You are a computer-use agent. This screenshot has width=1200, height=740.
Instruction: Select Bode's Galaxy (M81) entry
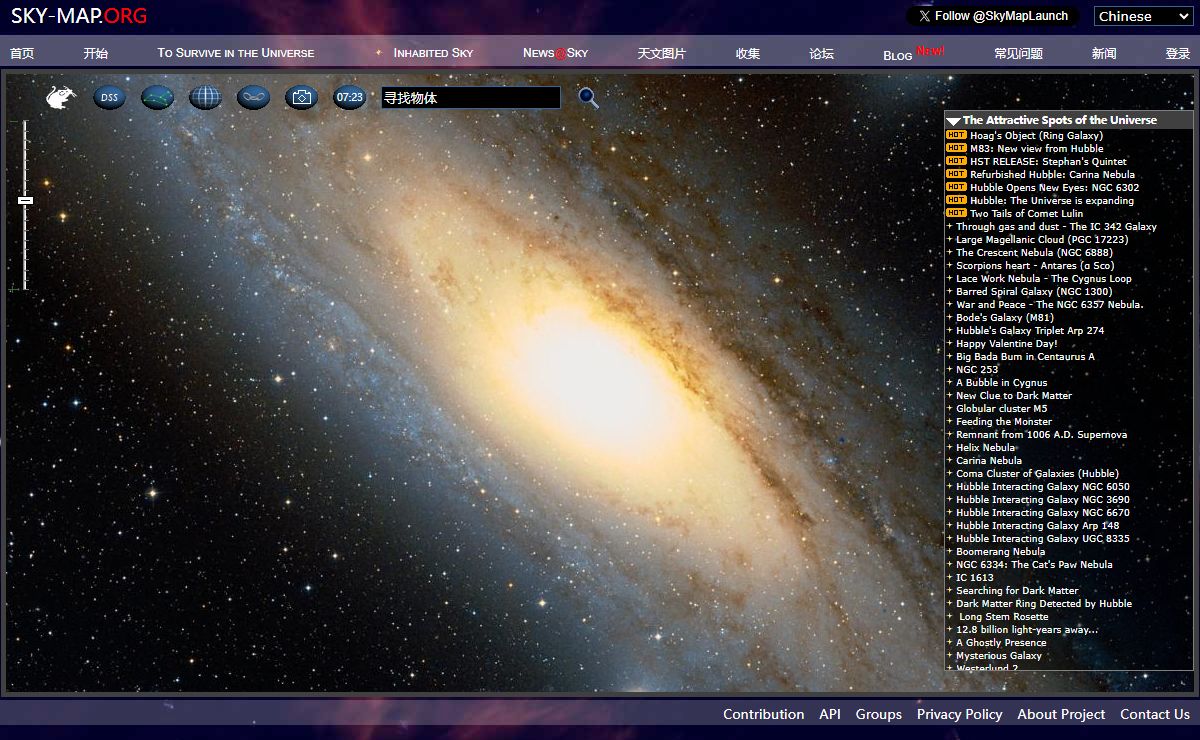tap(1004, 317)
